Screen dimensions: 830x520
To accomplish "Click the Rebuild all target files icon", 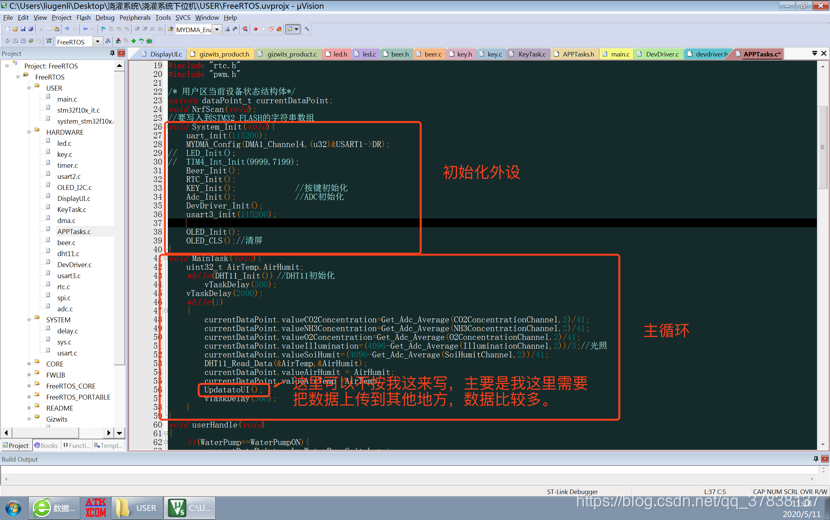I will point(23,41).
